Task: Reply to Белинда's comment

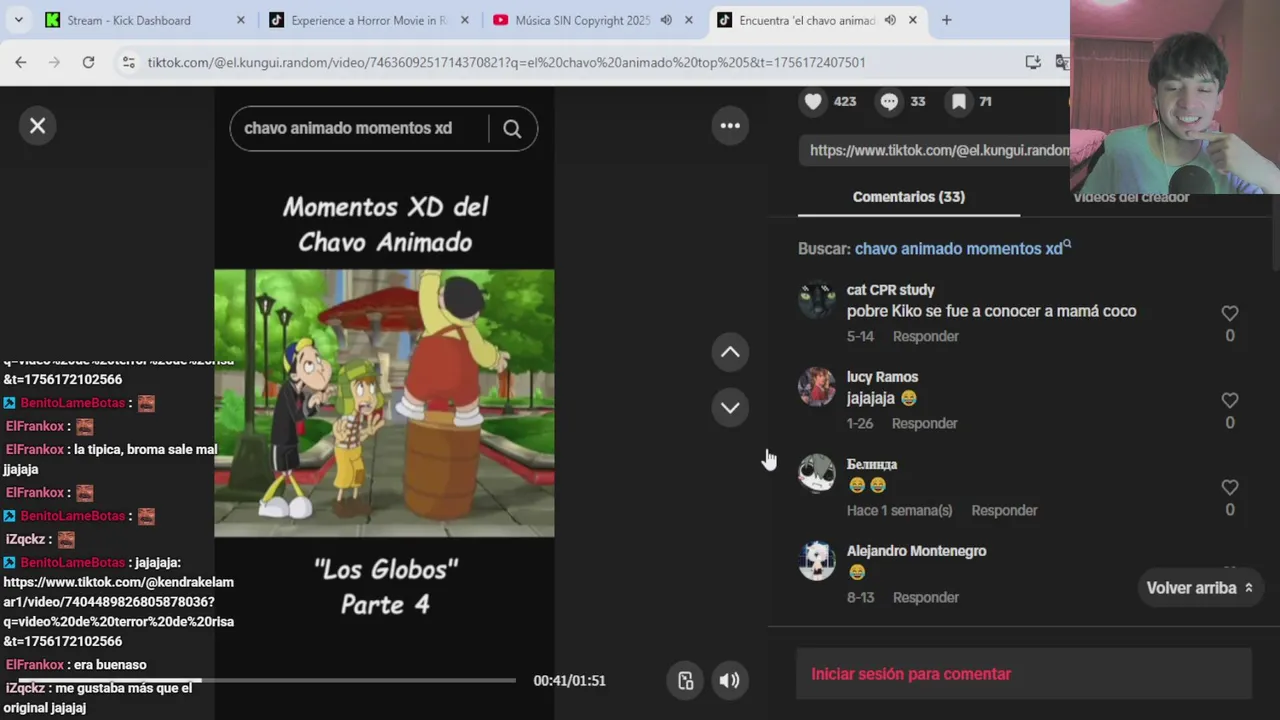Action: point(1004,510)
